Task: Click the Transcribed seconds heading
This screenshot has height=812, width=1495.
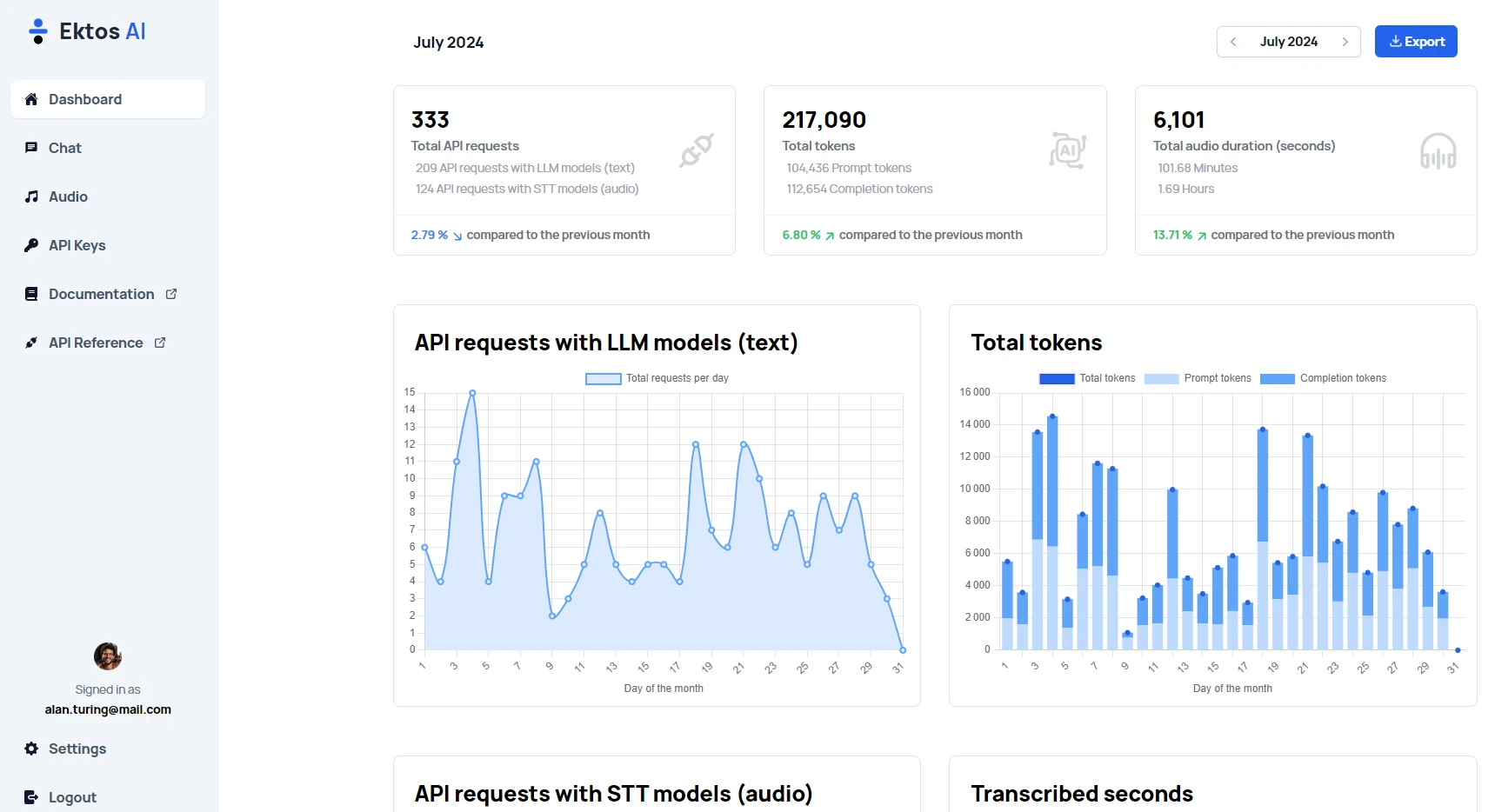Action: (1082, 794)
